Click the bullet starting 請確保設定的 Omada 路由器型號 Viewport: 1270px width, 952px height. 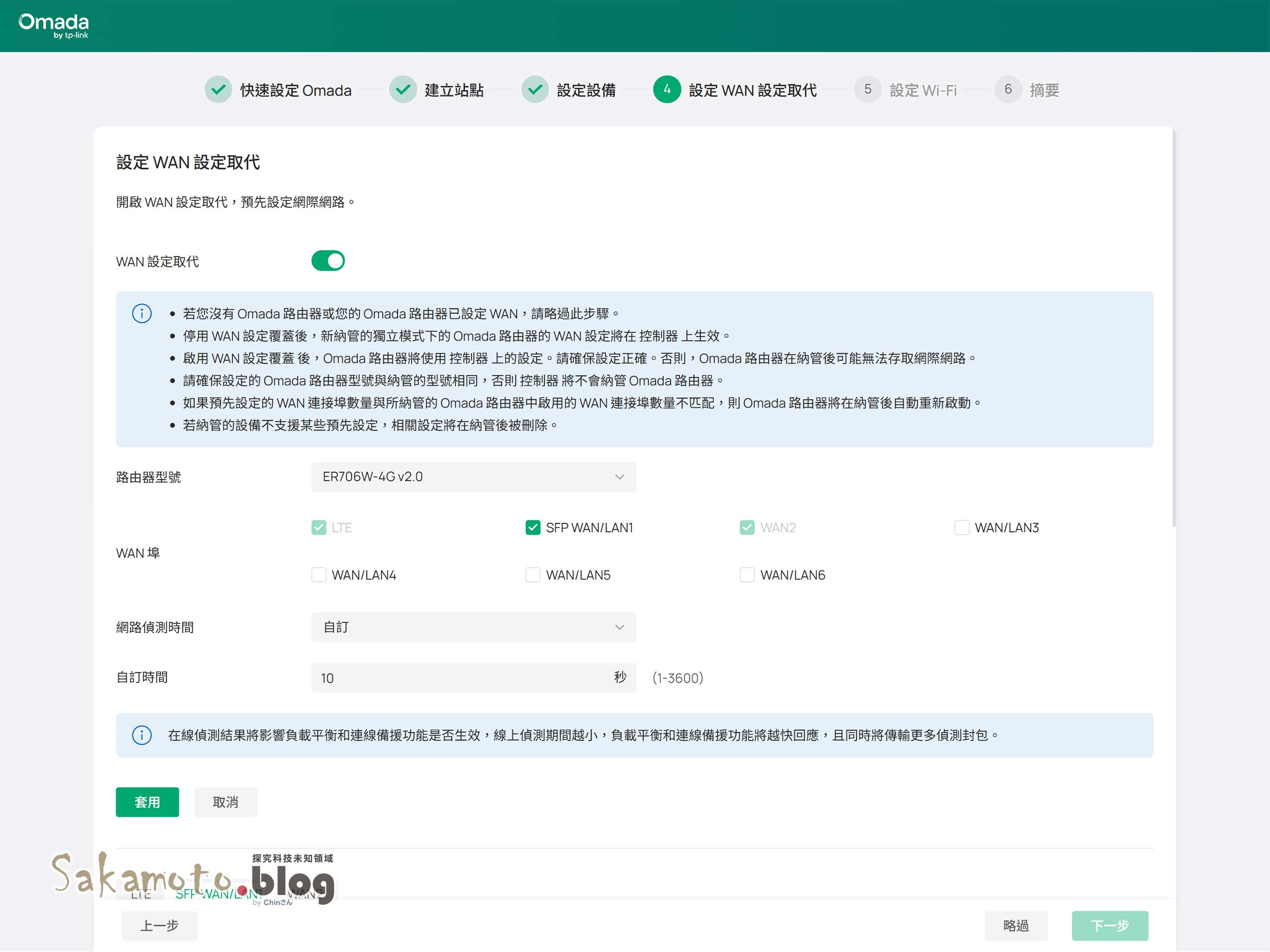(x=453, y=380)
